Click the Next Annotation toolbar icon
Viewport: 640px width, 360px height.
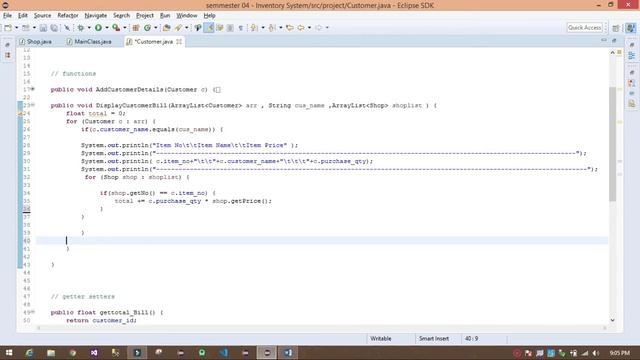point(254,28)
